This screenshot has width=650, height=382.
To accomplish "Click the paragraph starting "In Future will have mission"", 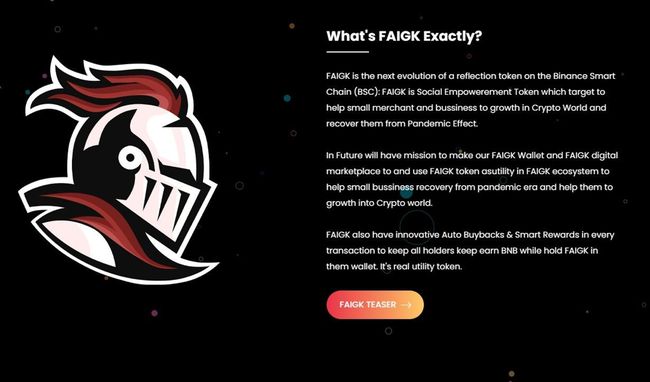I will coord(472,179).
